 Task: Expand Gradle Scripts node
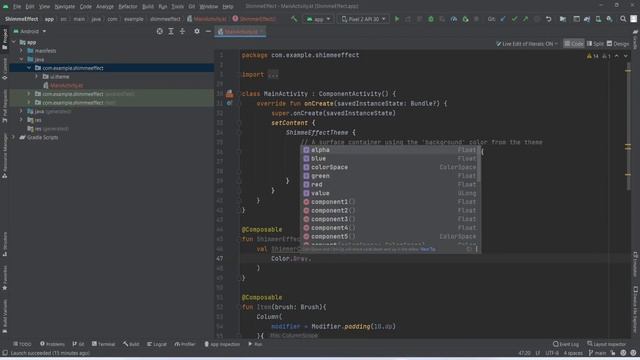[14, 137]
